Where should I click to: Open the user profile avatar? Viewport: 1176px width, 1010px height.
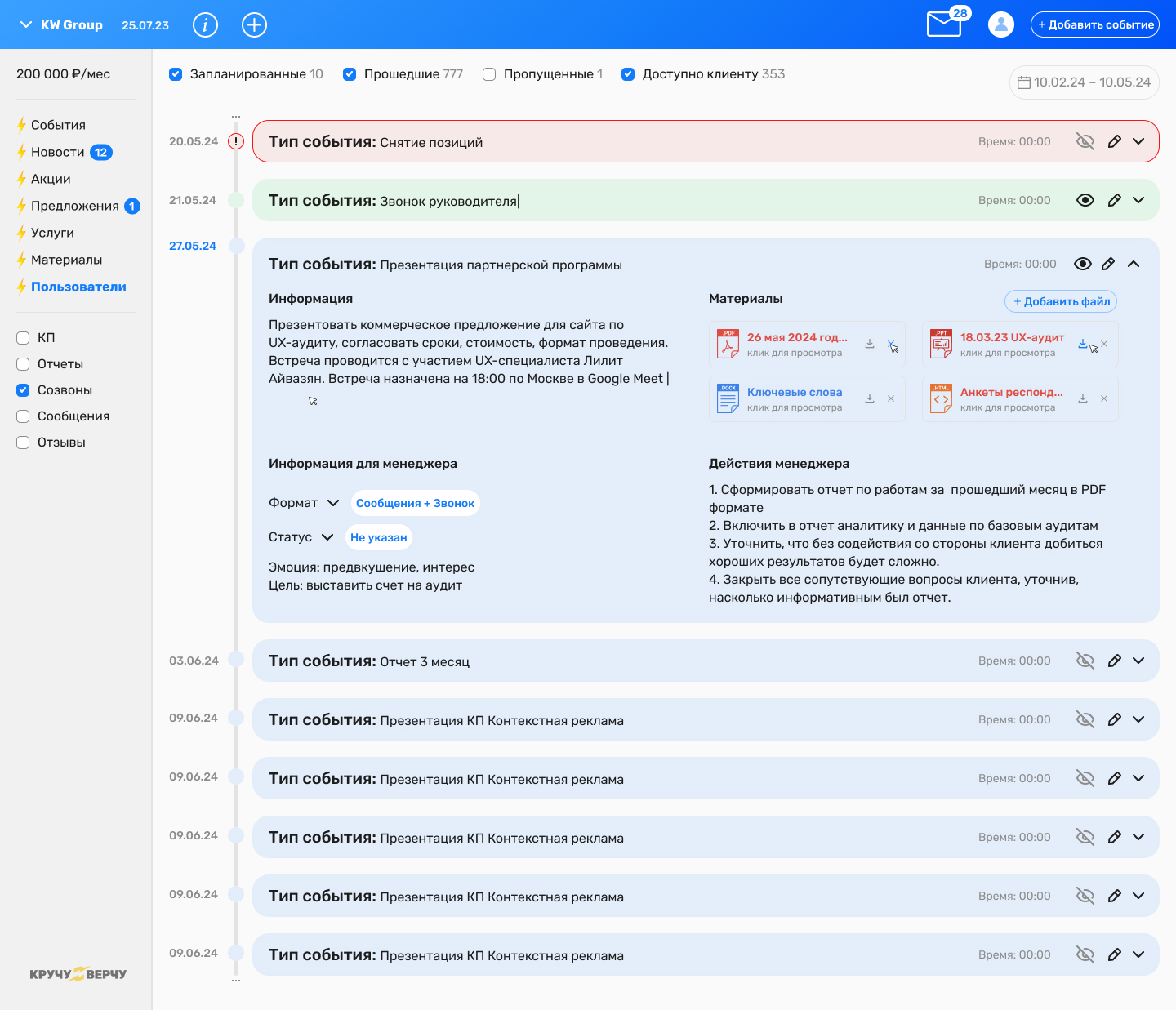click(1000, 24)
